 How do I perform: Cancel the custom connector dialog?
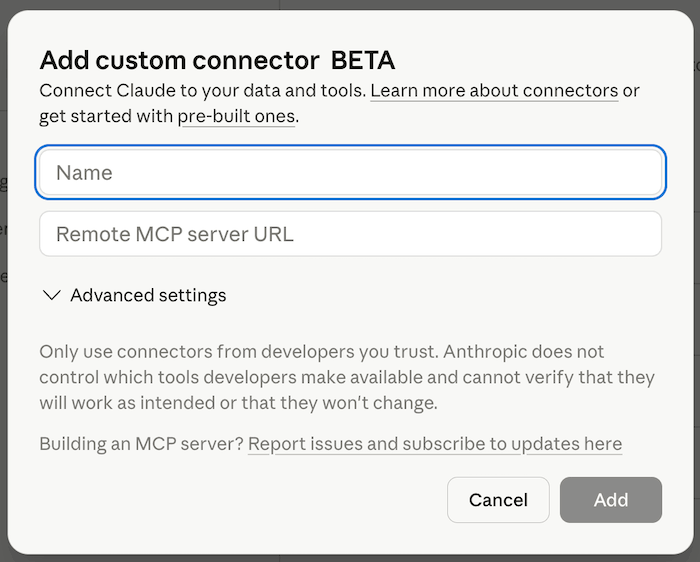point(498,500)
